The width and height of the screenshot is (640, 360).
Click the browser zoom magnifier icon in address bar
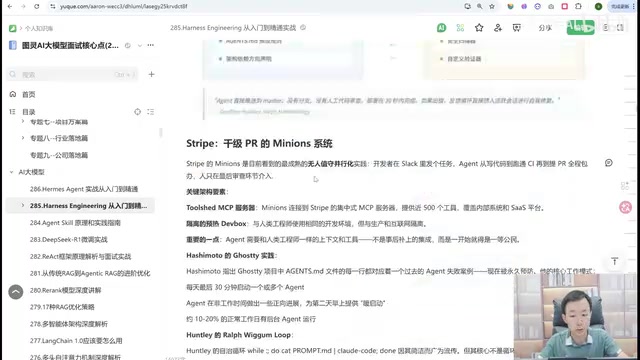tap(480, 6)
